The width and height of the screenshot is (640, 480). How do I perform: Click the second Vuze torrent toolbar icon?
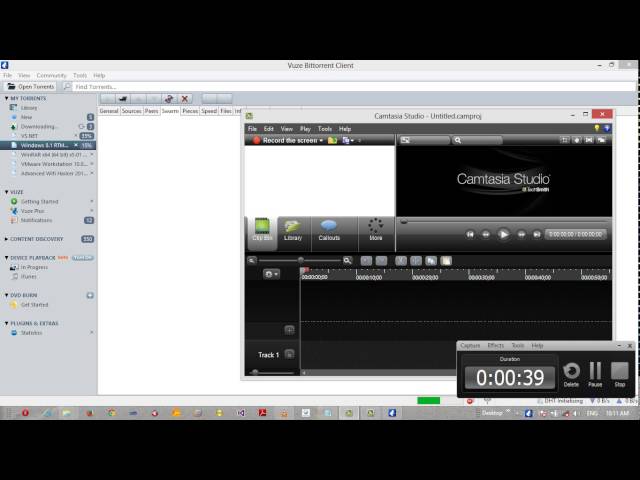pos(122,99)
